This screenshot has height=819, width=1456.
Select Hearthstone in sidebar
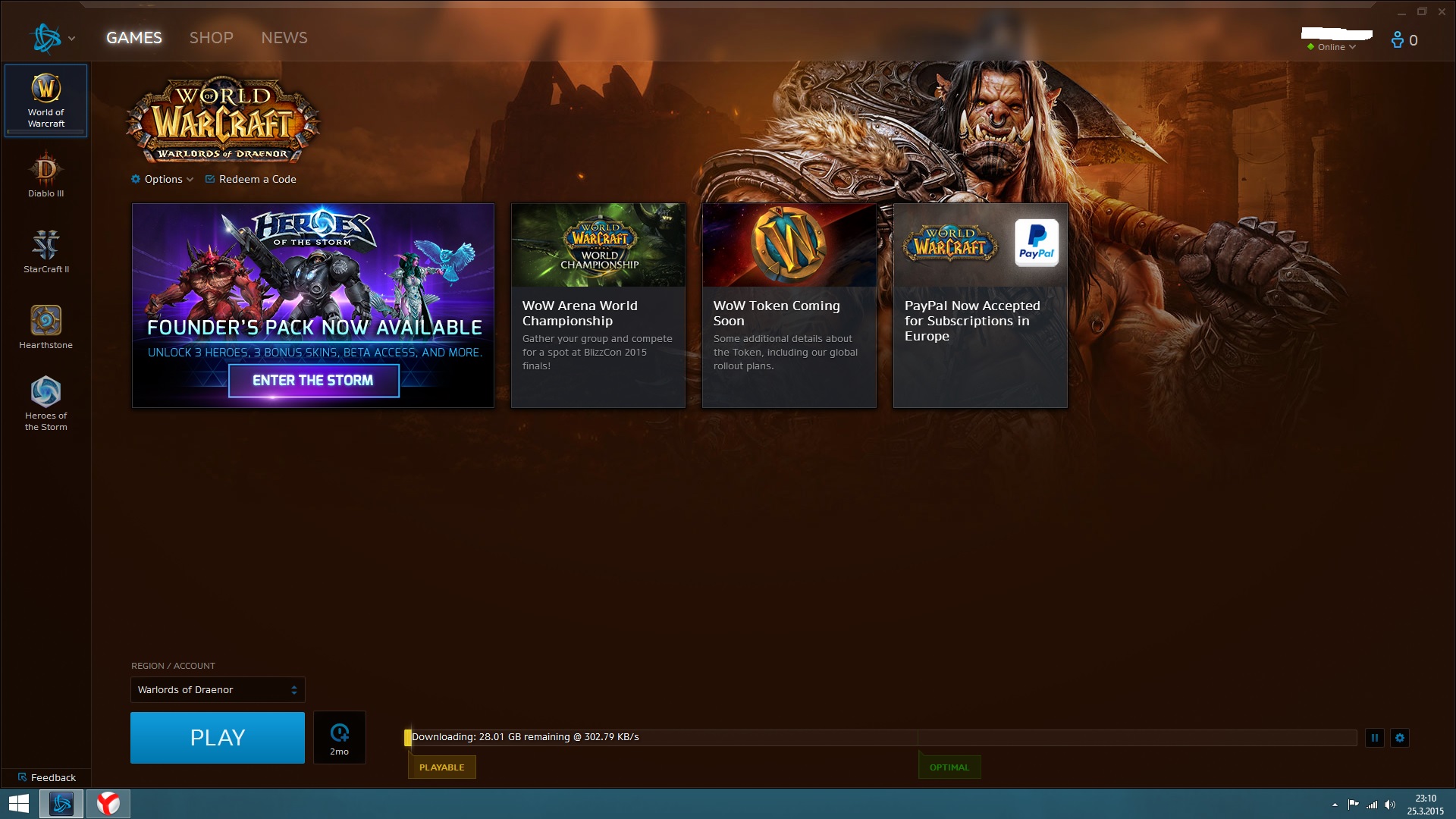(46, 327)
